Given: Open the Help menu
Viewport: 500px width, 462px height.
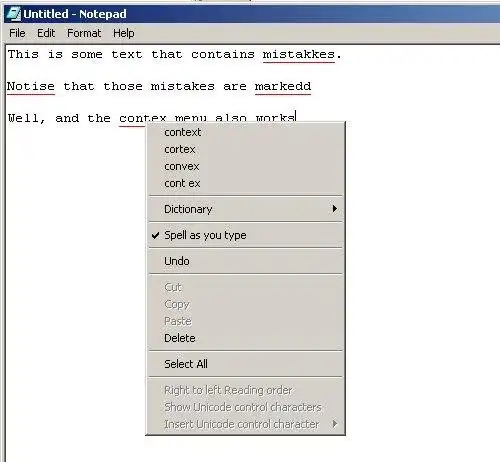Looking at the screenshot, I should pos(124,33).
